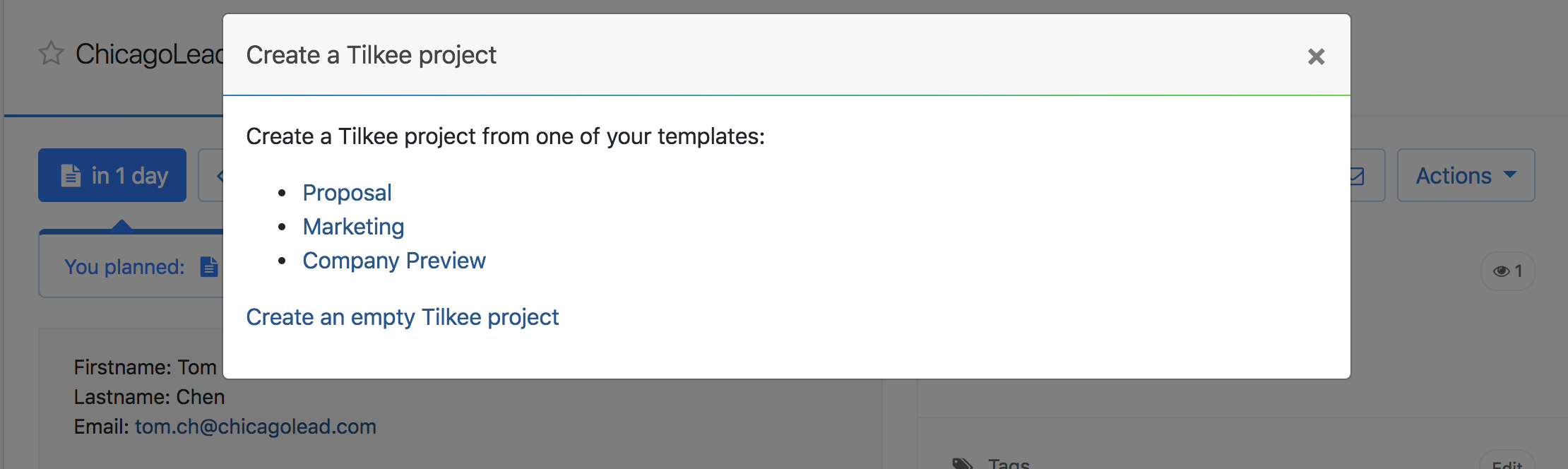Click the eye viewers badge
Viewport: 1568px width, 469px height.
[x=1507, y=271]
